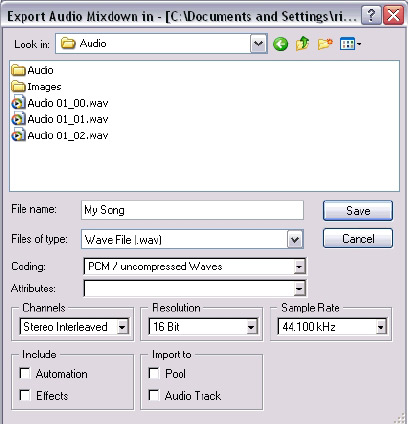Create a new folder

pyautogui.click(x=325, y=44)
